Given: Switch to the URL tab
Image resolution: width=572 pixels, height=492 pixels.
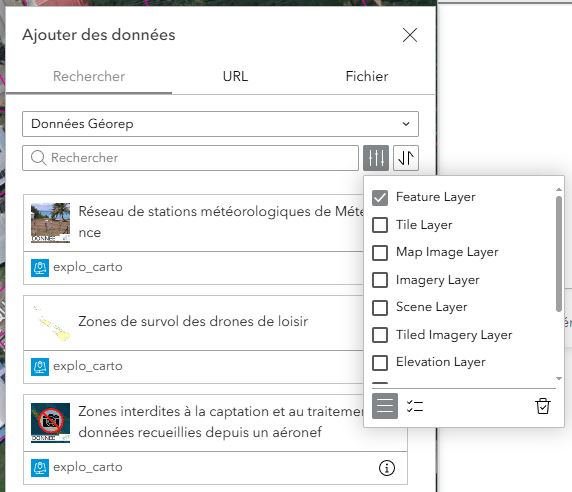Looking at the screenshot, I should coord(235,76).
